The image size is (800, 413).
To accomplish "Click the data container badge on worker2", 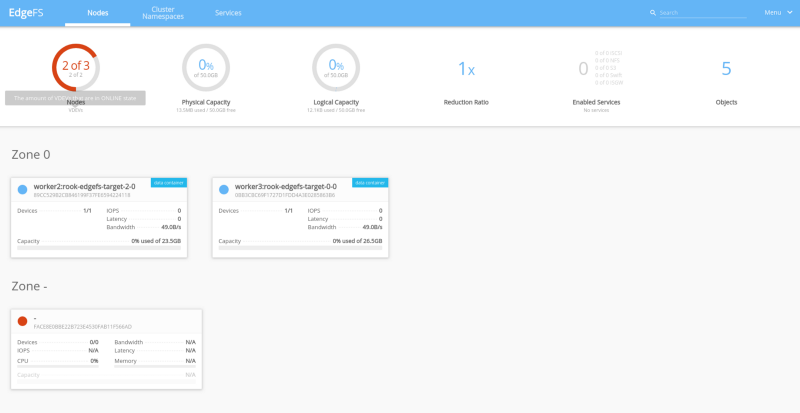I will pyautogui.click(x=169, y=182).
